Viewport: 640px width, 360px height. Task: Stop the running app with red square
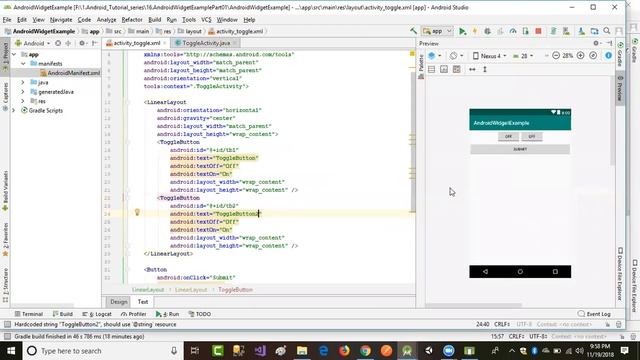[x=538, y=31]
